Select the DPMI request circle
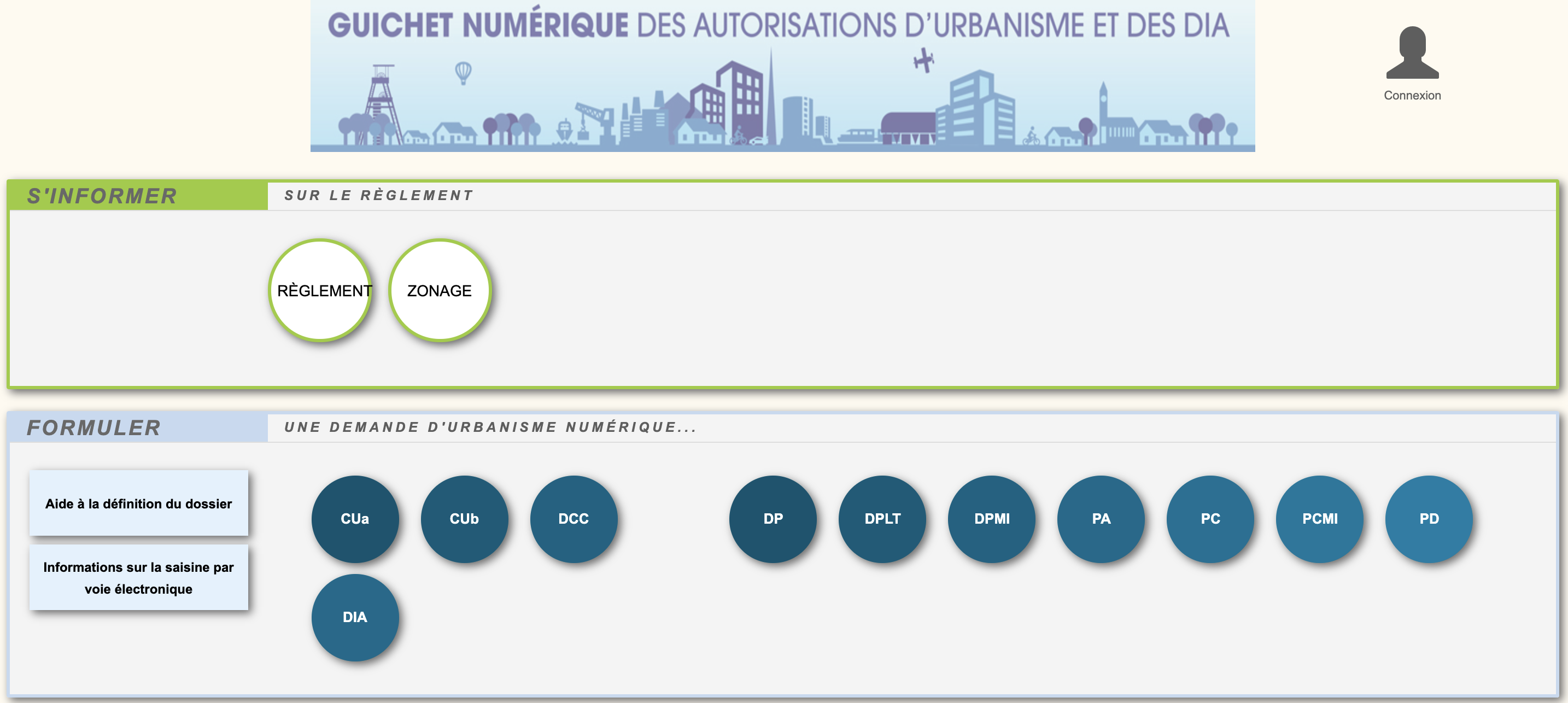The width and height of the screenshot is (1568, 703). (x=992, y=519)
